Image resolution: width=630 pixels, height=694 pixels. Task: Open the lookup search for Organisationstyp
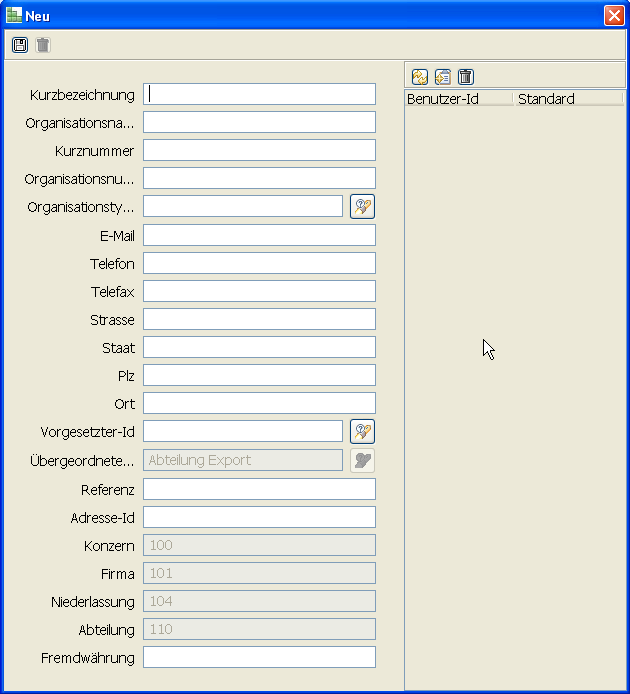[362, 207]
